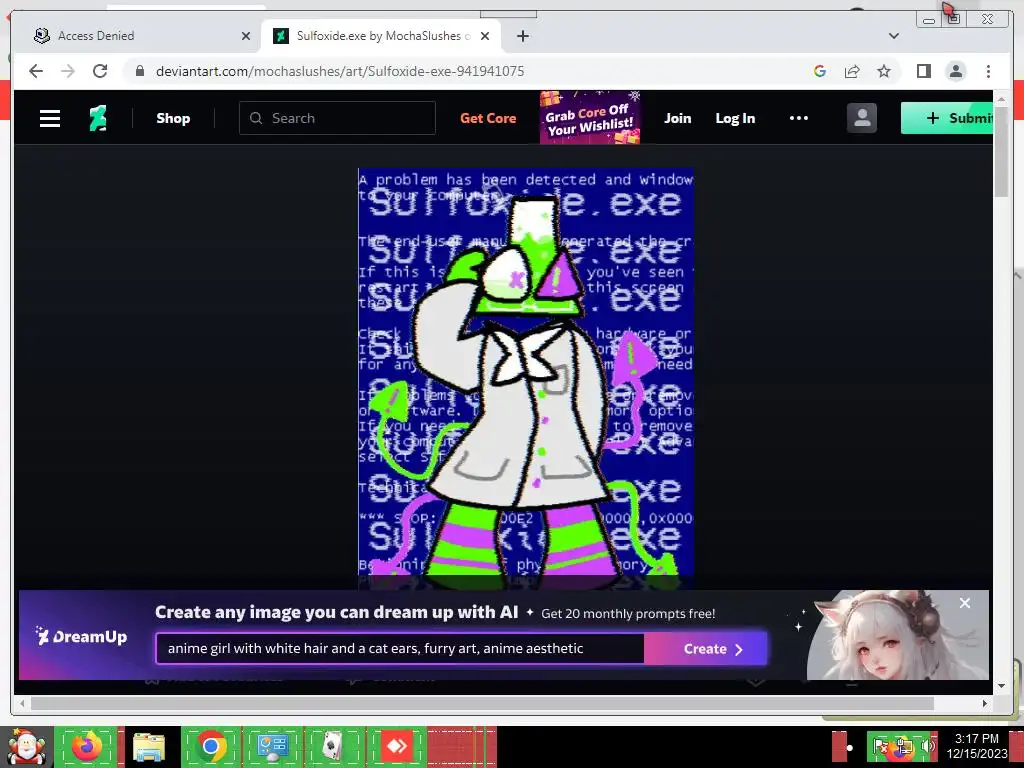Go back to the previous page
The image size is (1024, 768).
[36, 71]
